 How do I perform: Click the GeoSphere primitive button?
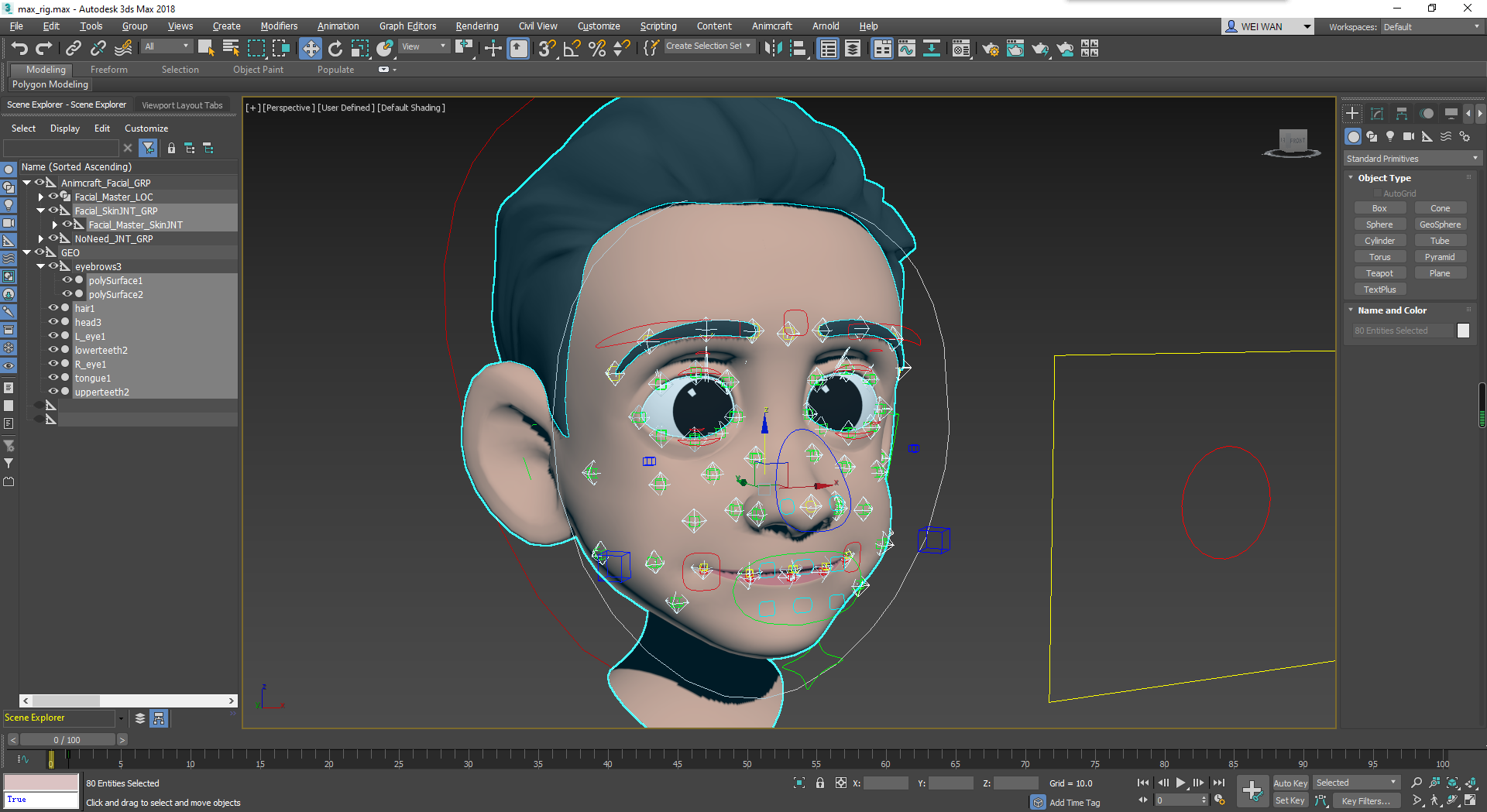1440,224
